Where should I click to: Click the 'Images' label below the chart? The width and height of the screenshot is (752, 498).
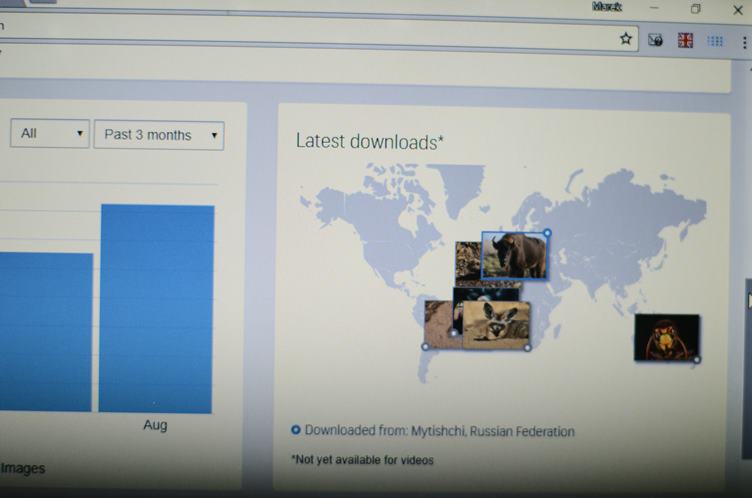[23, 468]
